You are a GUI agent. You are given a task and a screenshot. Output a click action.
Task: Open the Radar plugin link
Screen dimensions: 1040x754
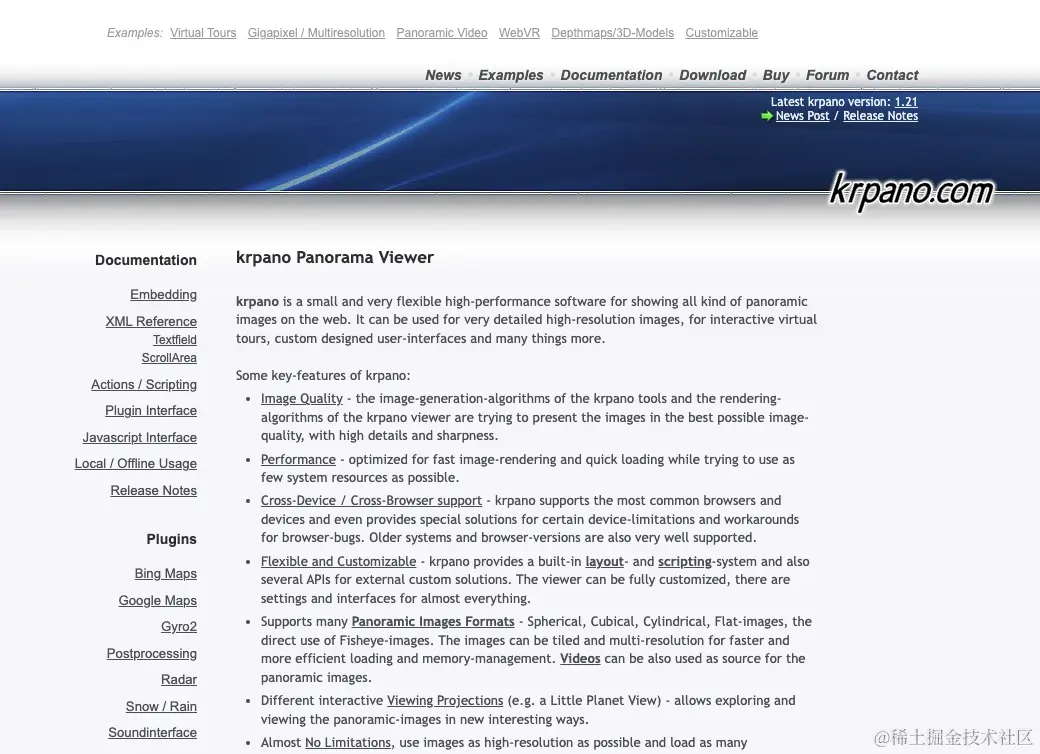[x=179, y=680]
